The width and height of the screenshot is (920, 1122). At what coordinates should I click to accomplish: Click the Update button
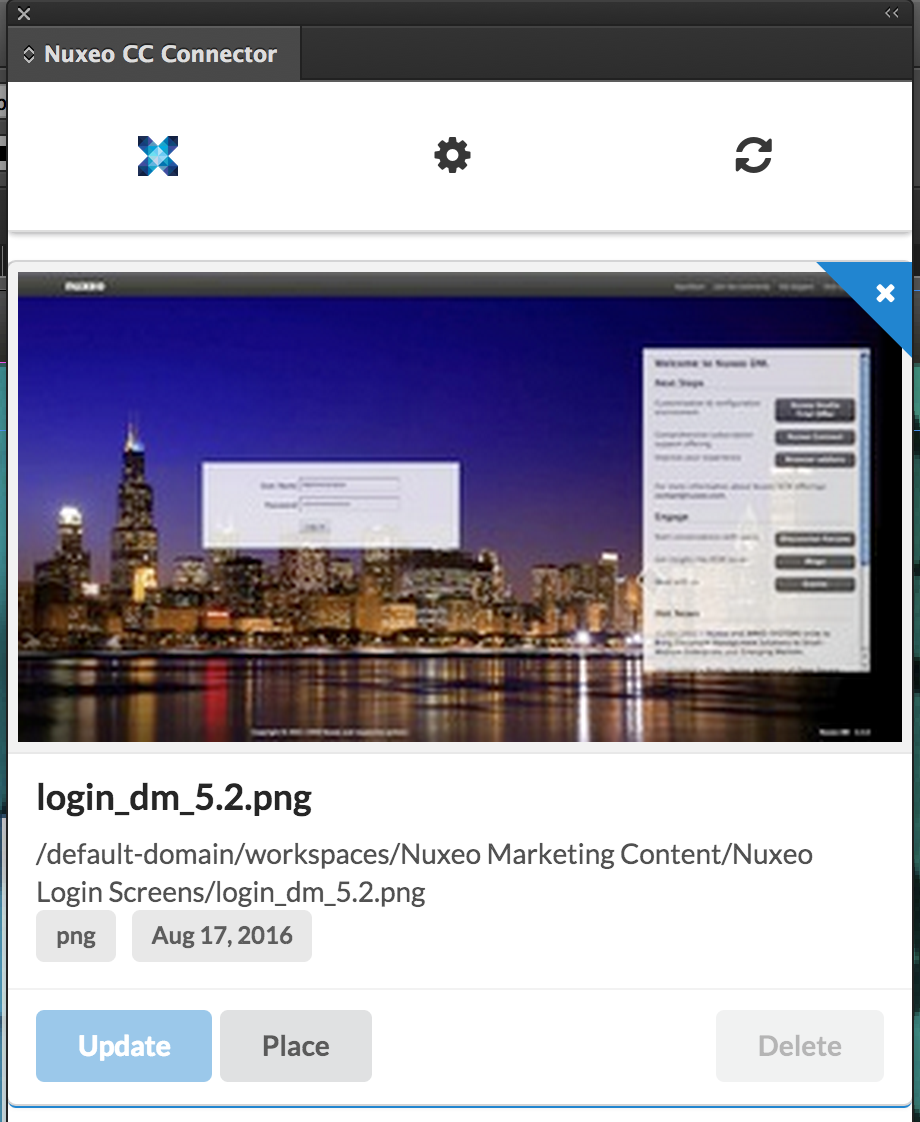point(124,1045)
